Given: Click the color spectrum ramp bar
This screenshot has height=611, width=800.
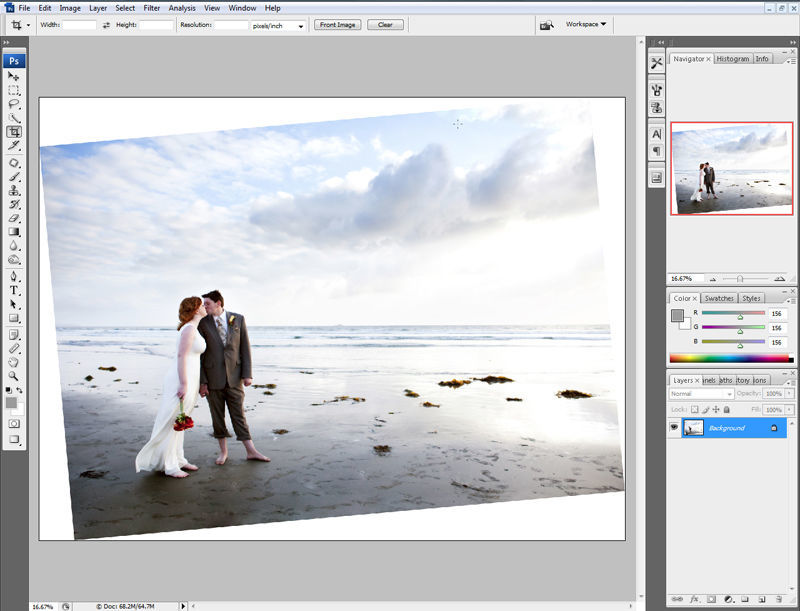Looking at the screenshot, I should click(728, 358).
